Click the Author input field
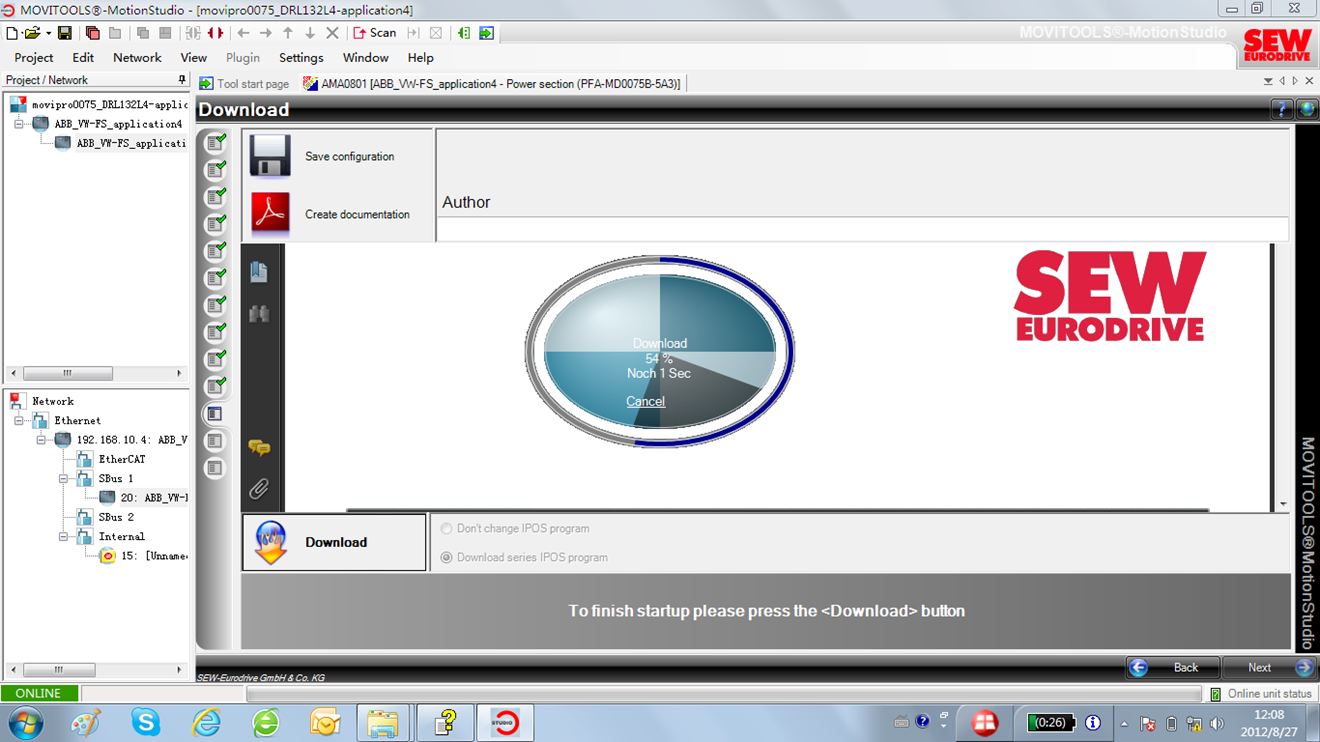Image resolution: width=1320 pixels, height=742 pixels. coord(862,229)
